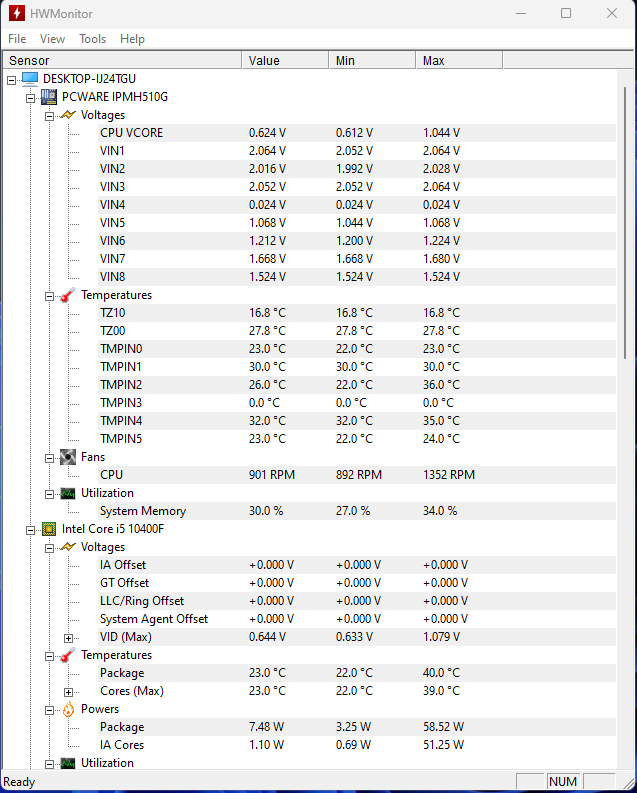Collapse the DESKTOP-IJ24TGU root node

[x=12, y=80]
